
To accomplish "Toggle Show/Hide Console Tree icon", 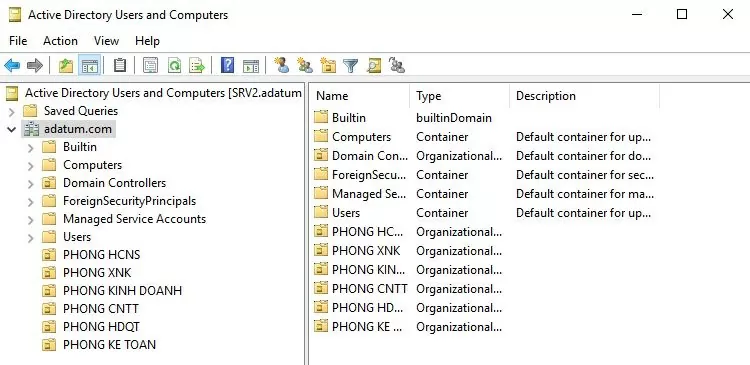I will pos(90,65).
